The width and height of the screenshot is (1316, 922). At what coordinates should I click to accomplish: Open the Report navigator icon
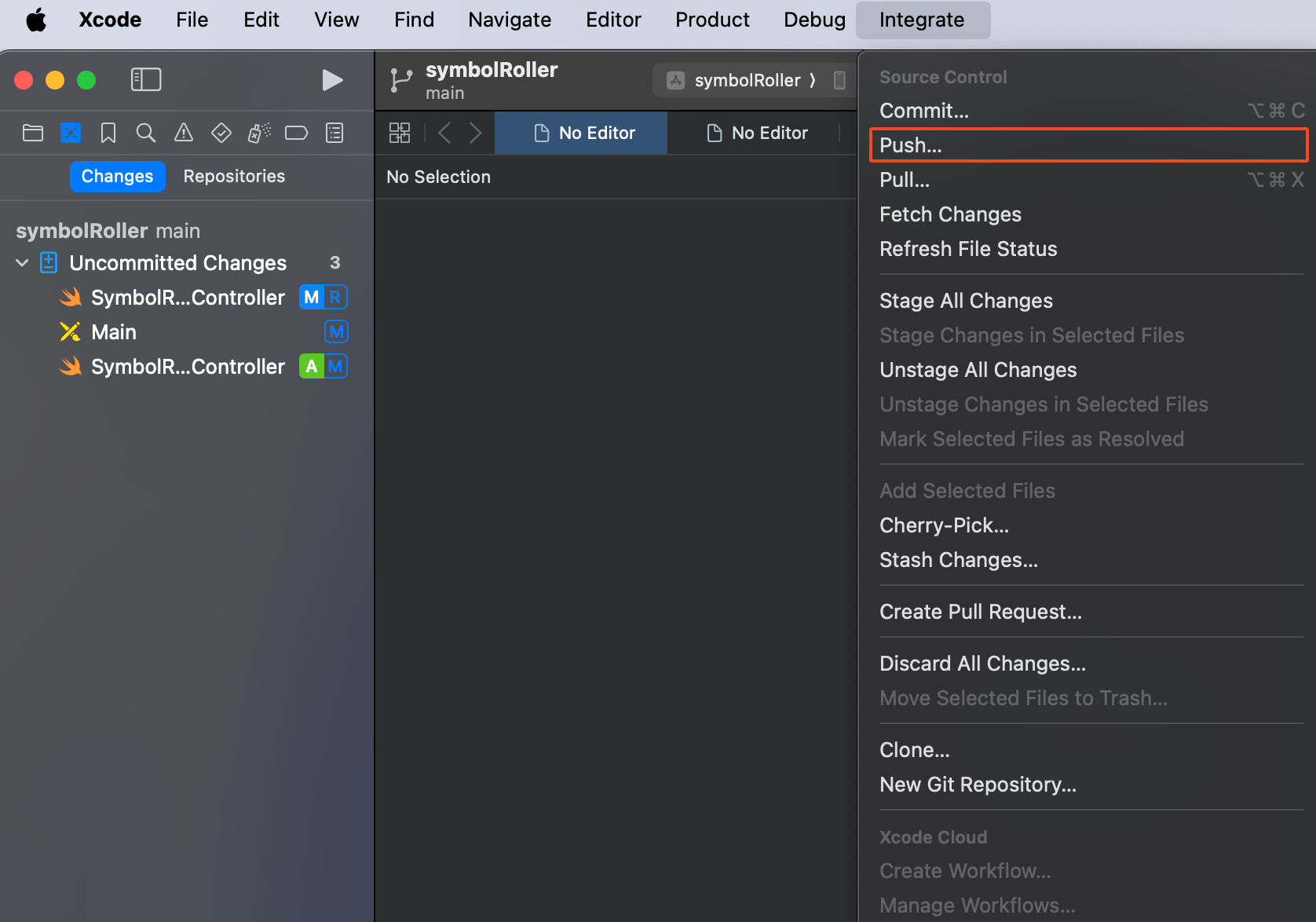[x=334, y=133]
